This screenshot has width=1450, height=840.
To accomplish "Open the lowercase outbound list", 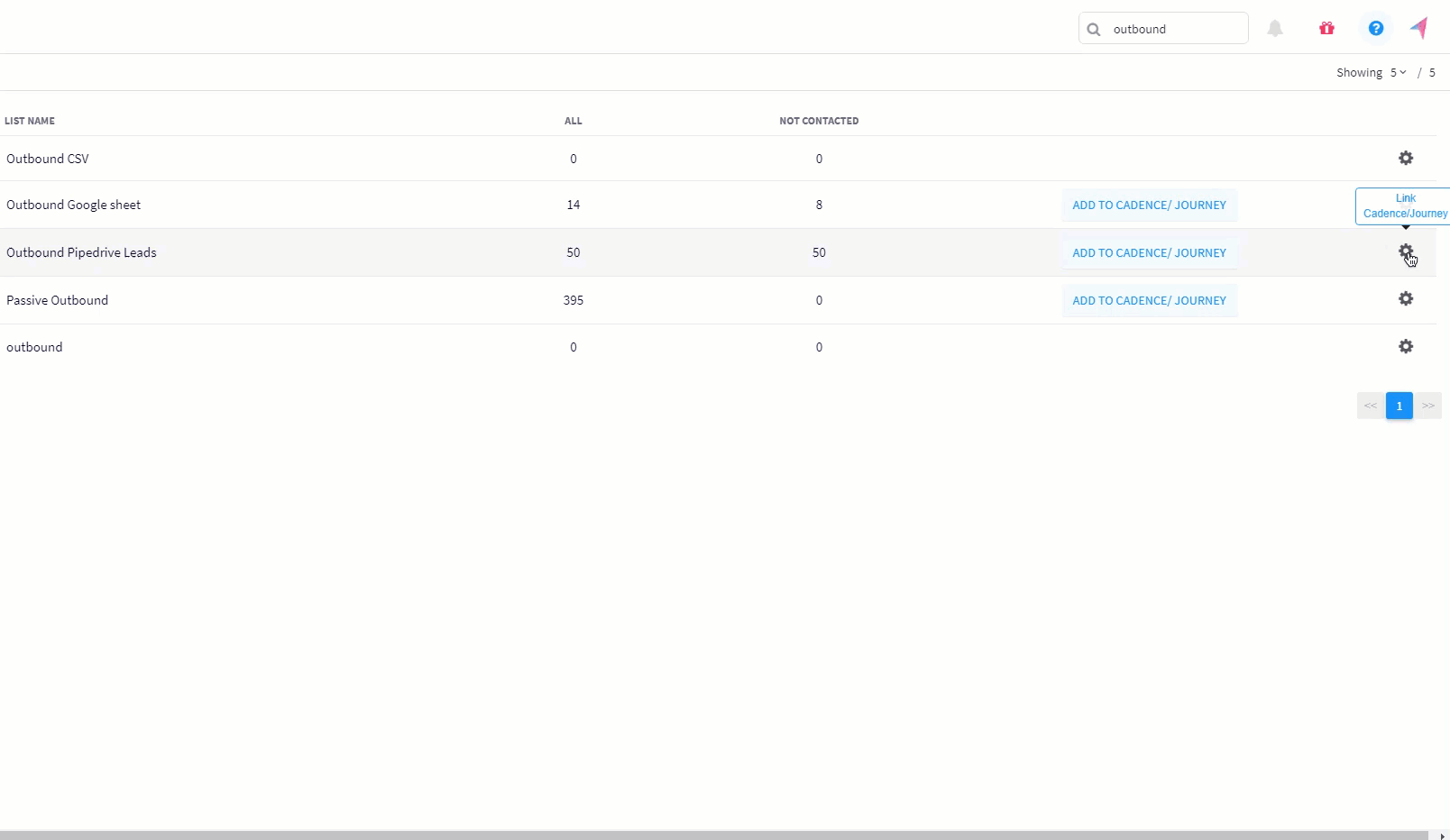I will 34,347.
